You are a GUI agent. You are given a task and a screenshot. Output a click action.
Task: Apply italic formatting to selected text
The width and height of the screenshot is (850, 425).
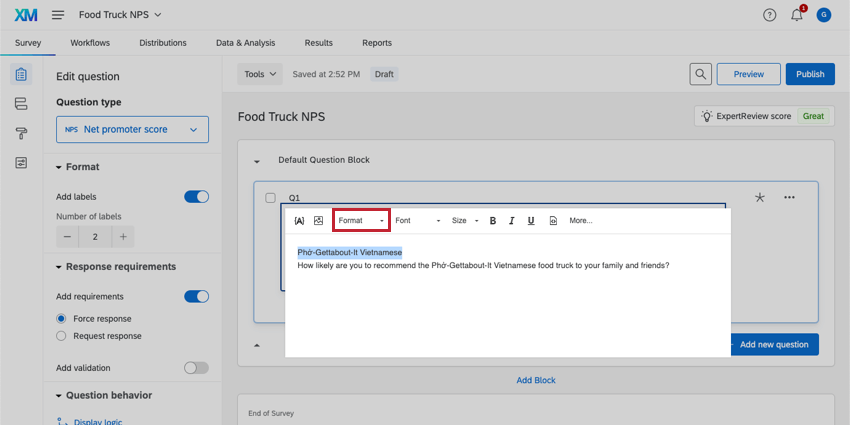click(511, 220)
